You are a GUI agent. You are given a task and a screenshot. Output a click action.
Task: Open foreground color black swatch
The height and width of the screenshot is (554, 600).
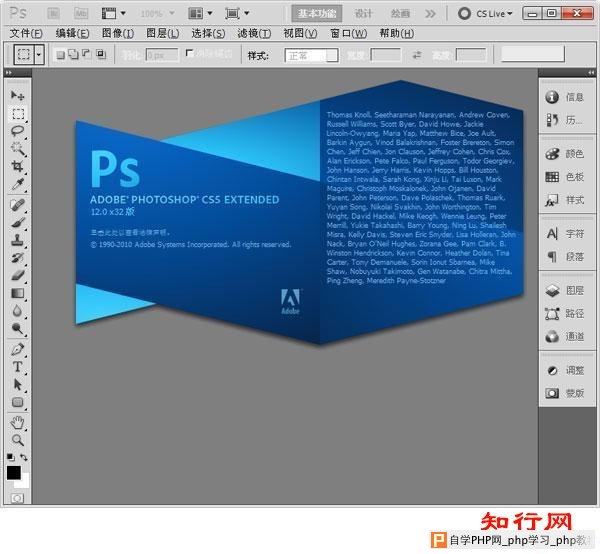coord(13,473)
